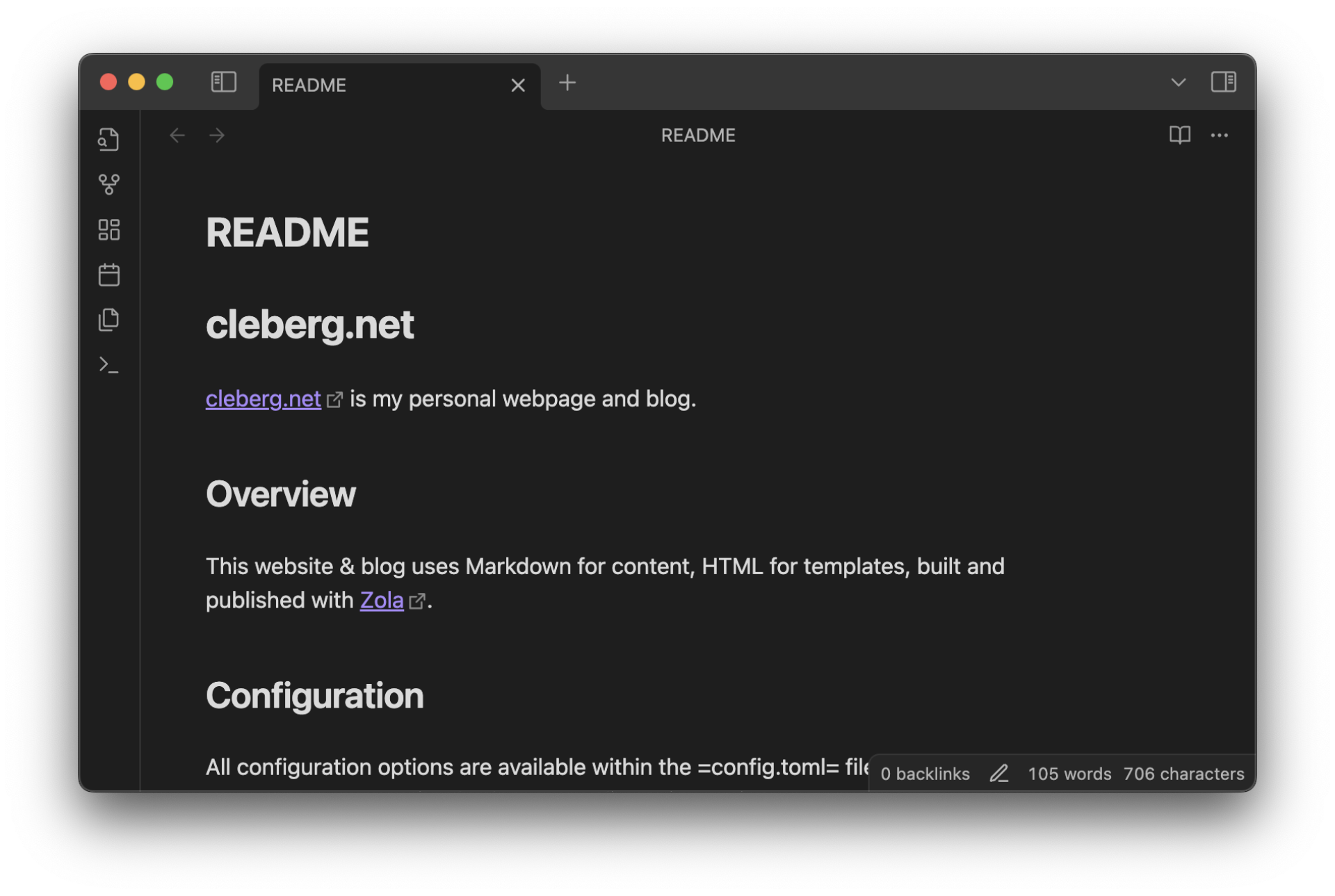Create a new tab with plus button
Viewport: 1335px width, 896px height.
tap(567, 83)
